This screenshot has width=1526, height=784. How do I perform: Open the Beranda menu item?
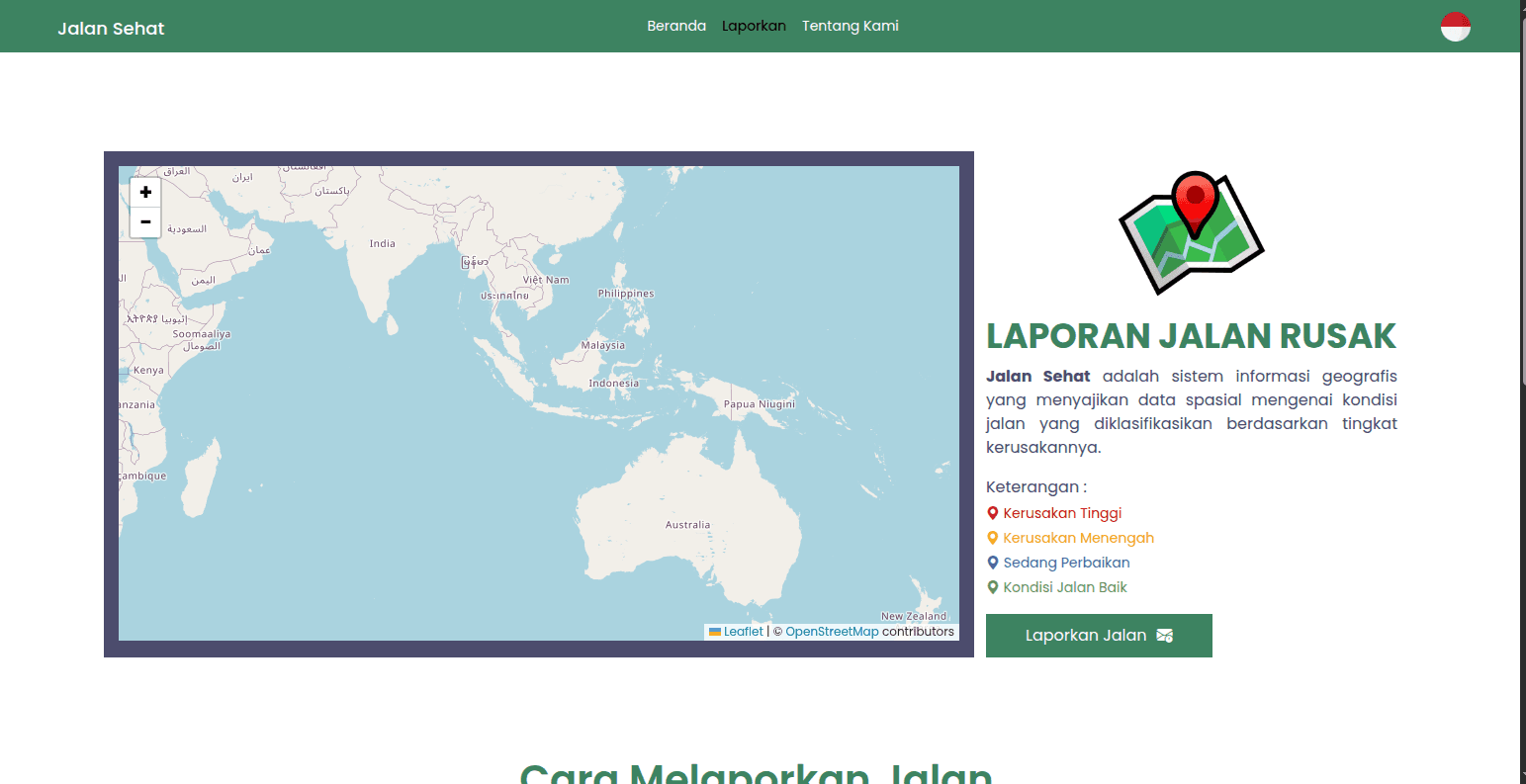tap(676, 26)
